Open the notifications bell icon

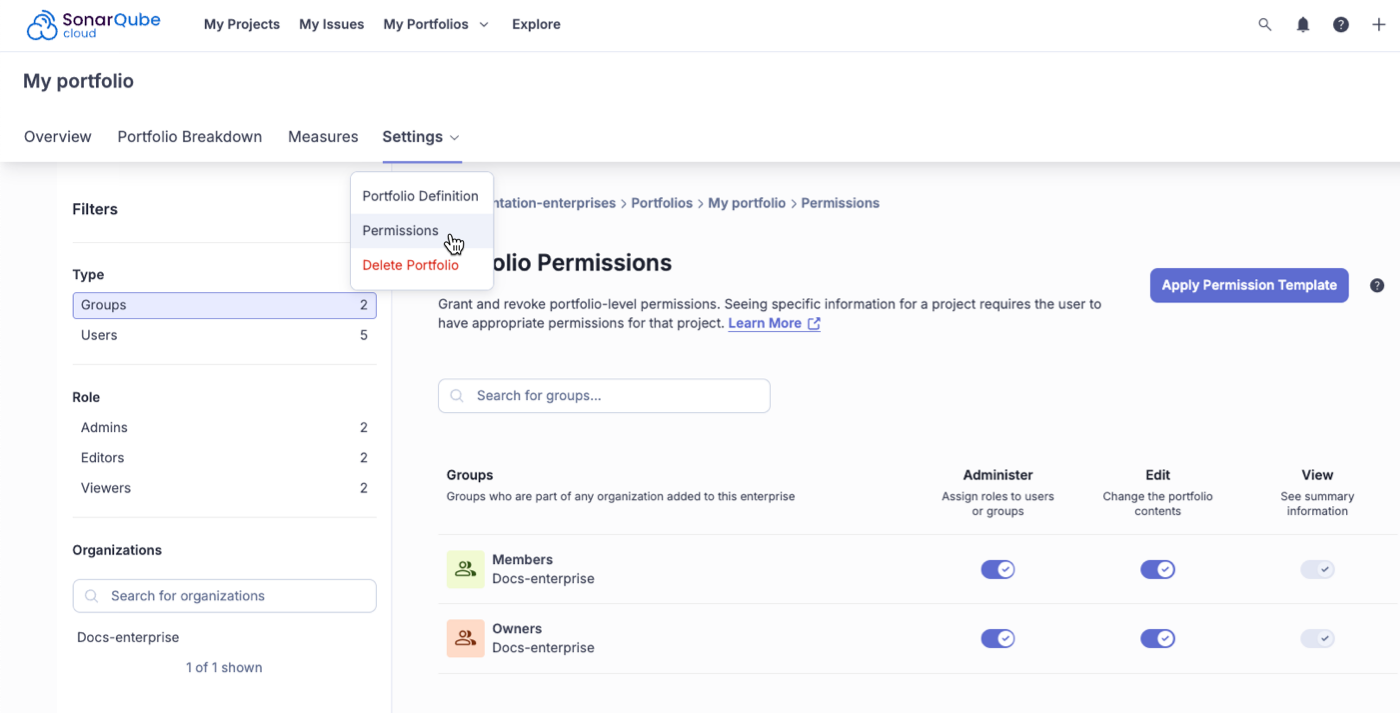pos(1302,24)
